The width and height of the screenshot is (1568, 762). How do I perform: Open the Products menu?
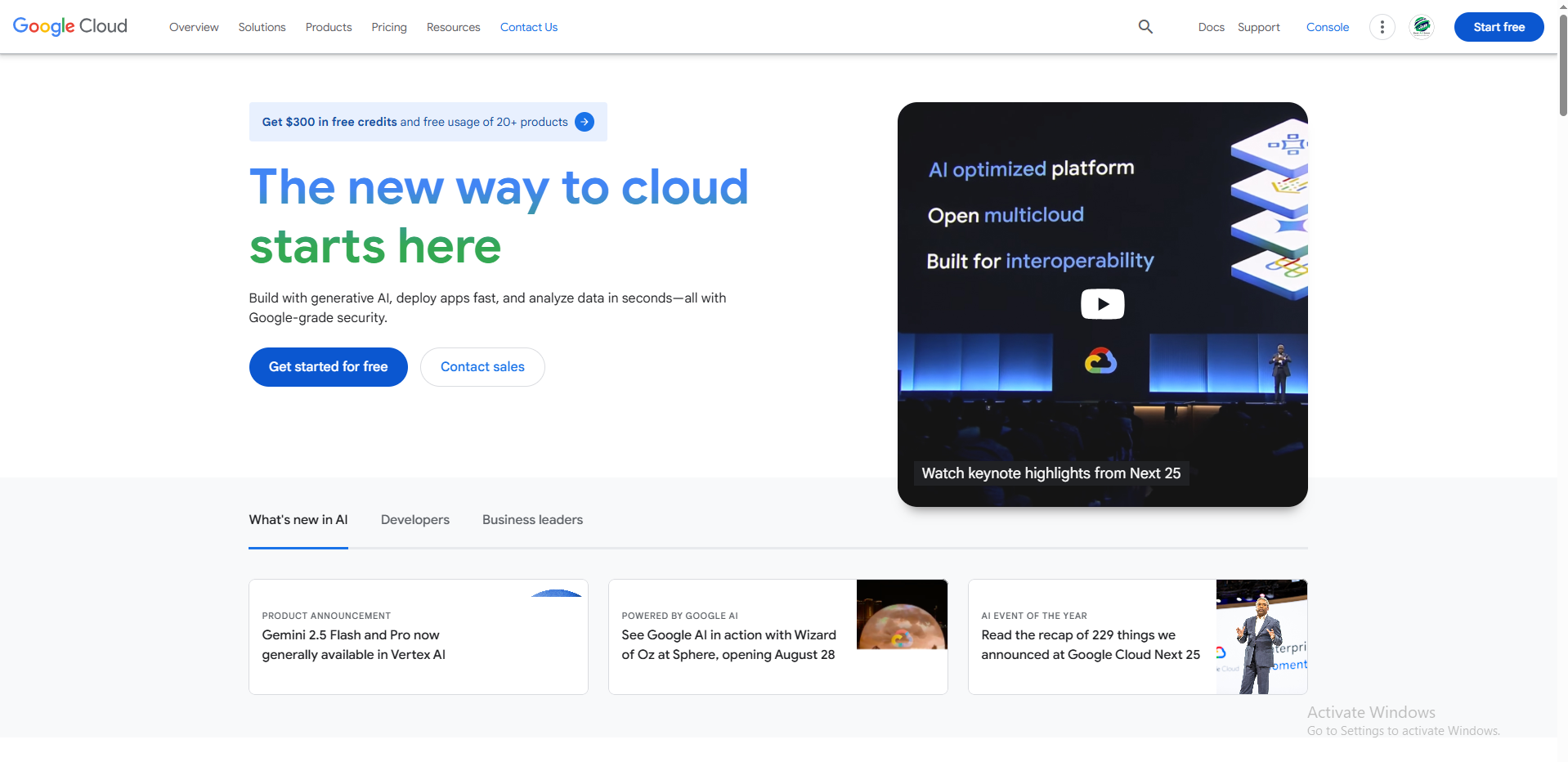pyautogui.click(x=329, y=27)
